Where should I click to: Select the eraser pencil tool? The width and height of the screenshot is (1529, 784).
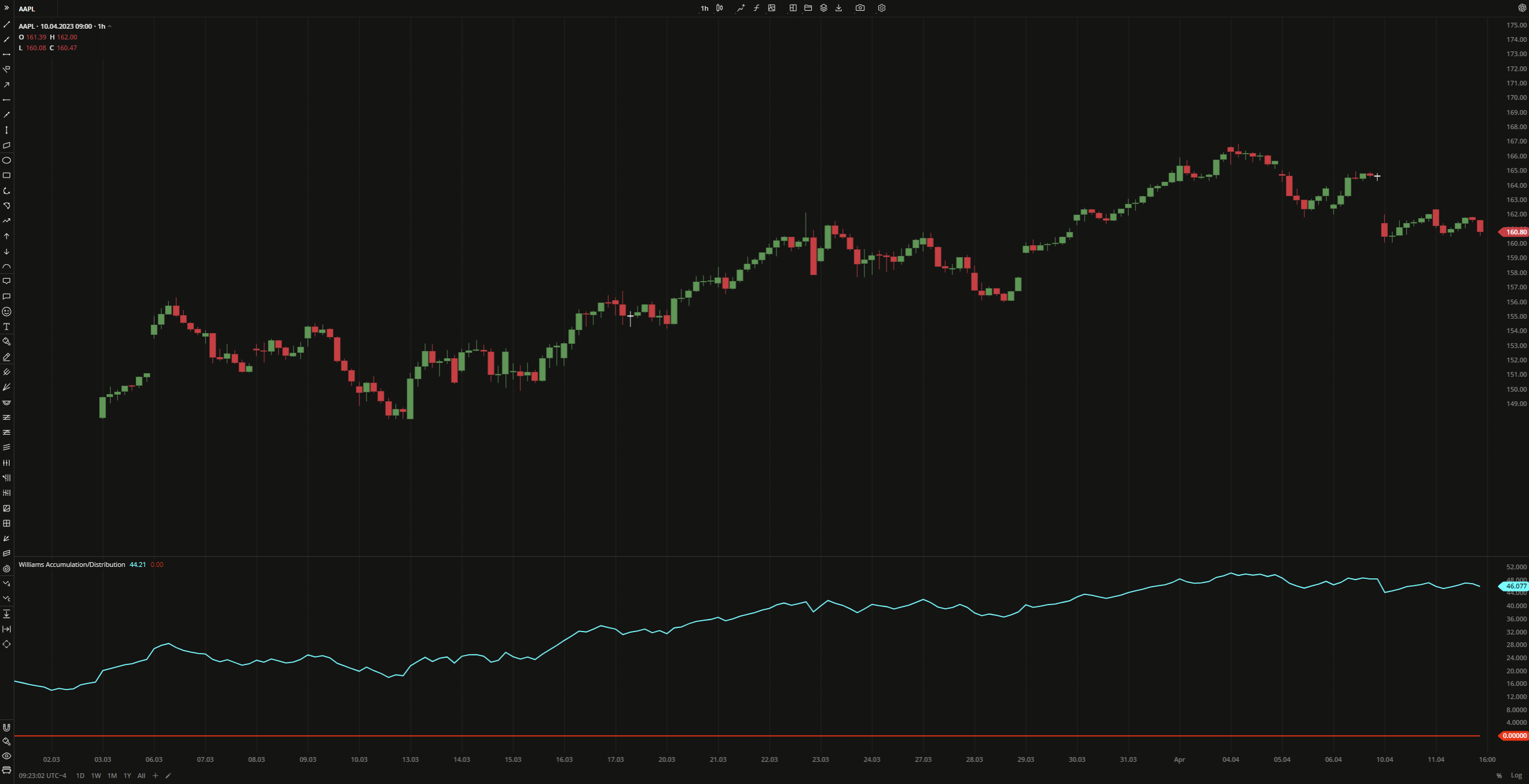(7, 357)
